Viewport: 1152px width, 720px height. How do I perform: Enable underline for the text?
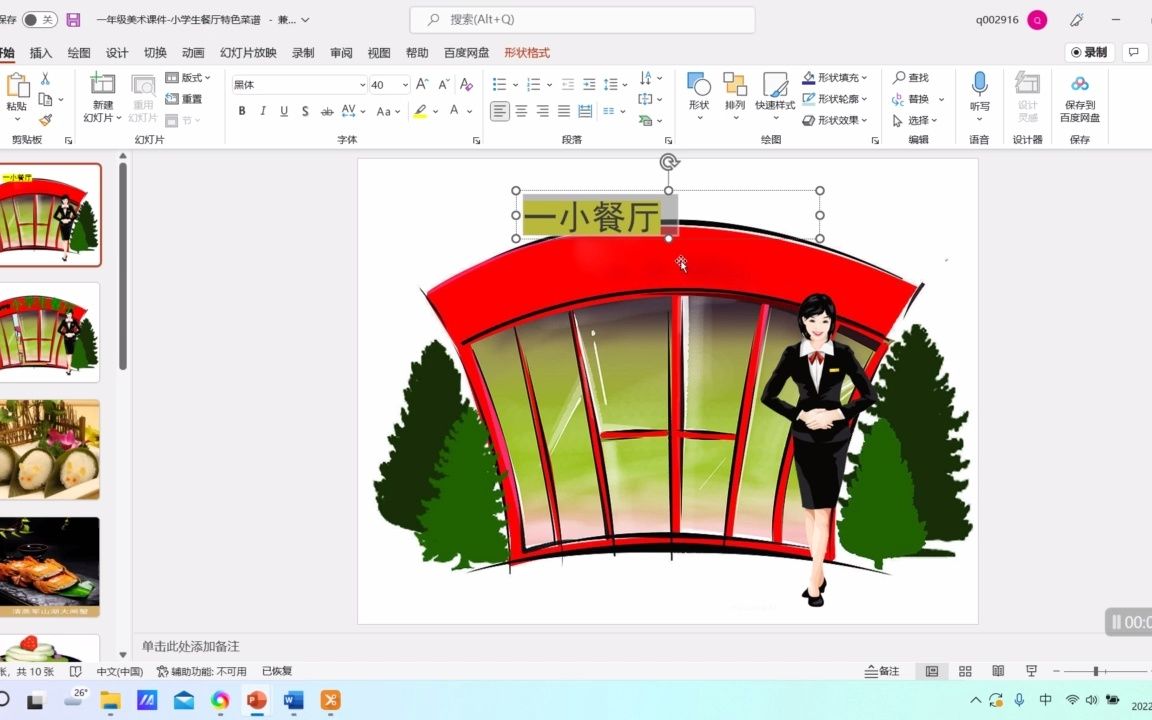click(283, 111)
